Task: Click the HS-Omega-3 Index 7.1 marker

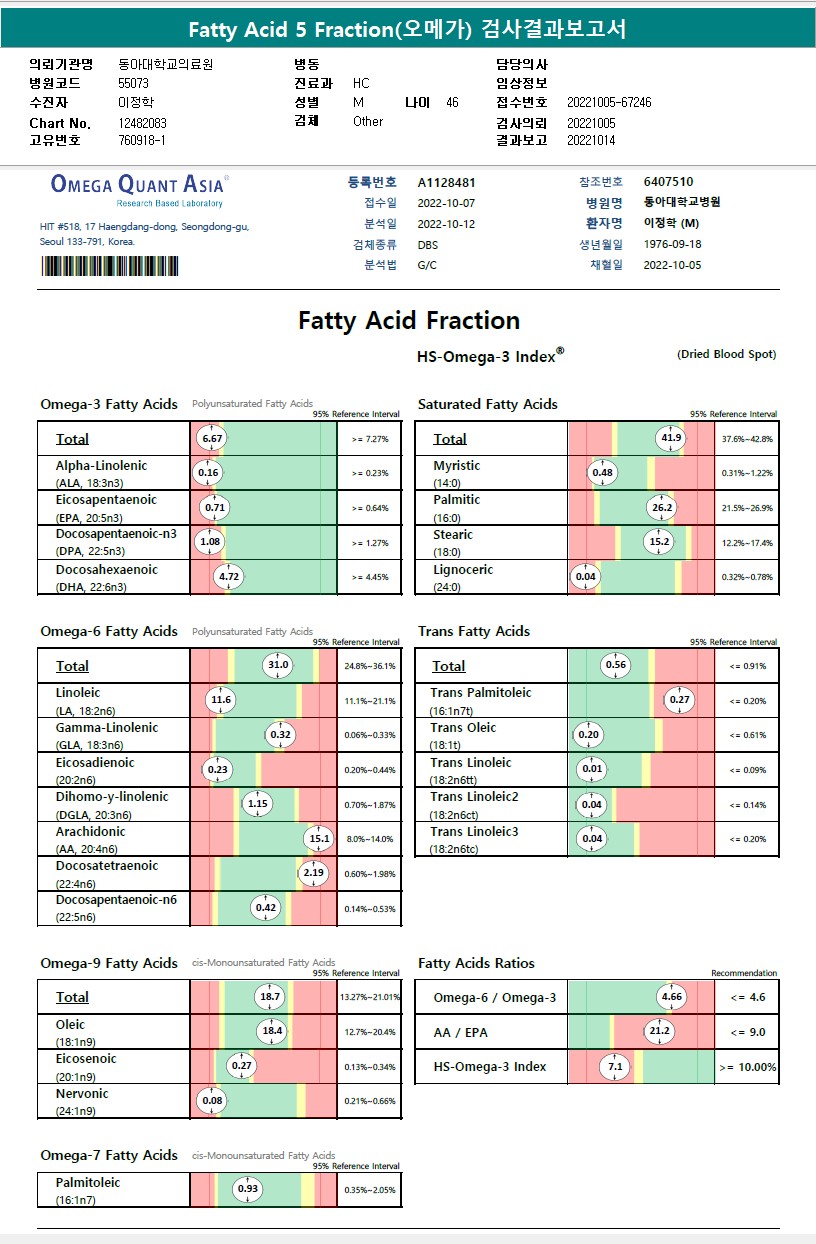Action: click(616, 1067)
